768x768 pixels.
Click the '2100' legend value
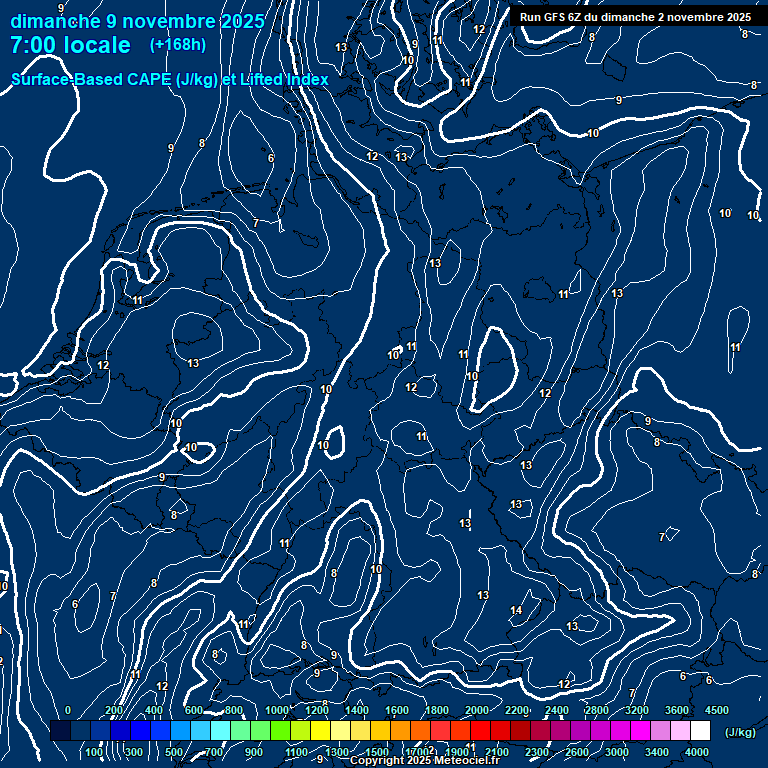[x=497, y=752]
